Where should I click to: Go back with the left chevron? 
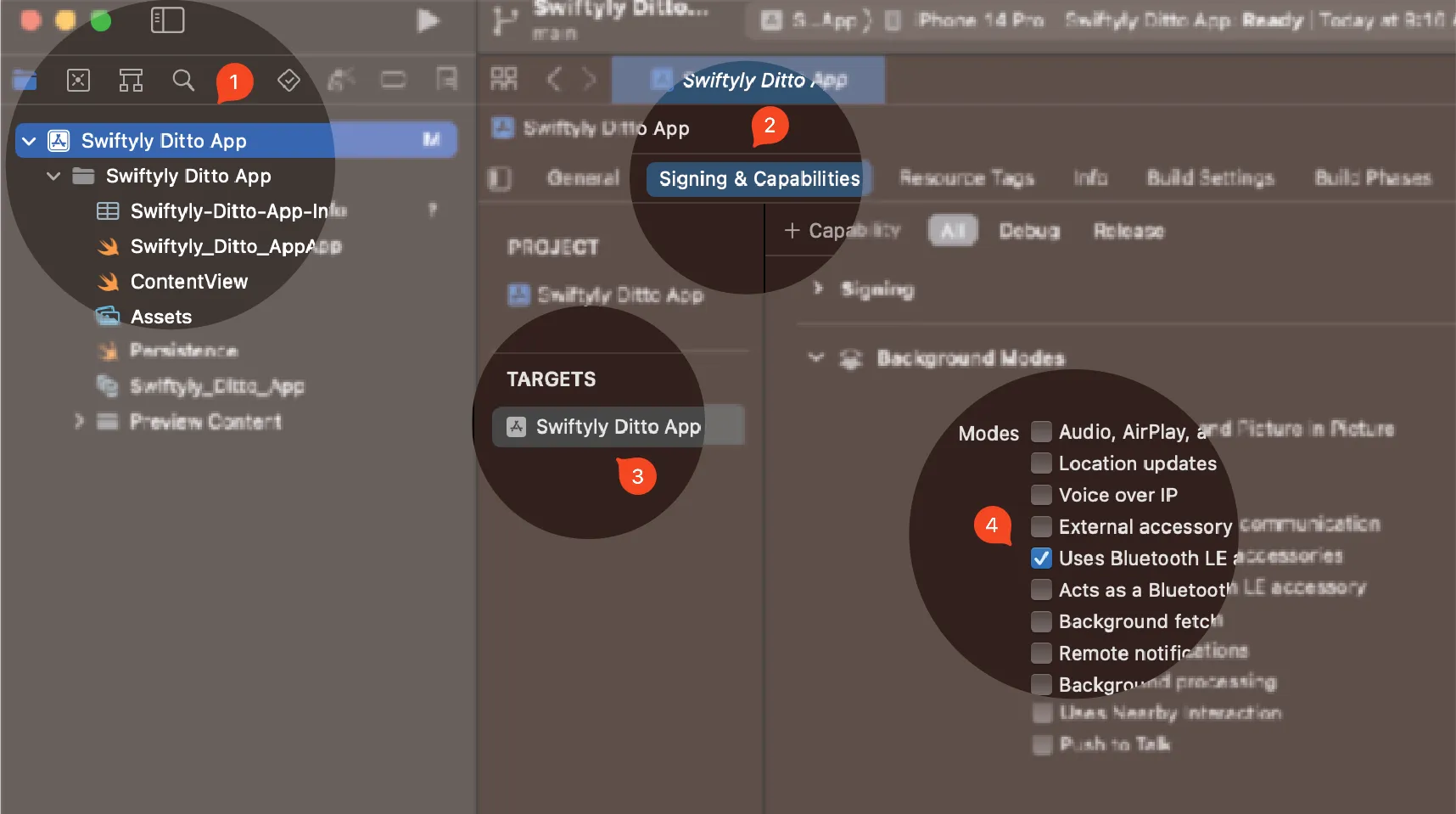554,80
